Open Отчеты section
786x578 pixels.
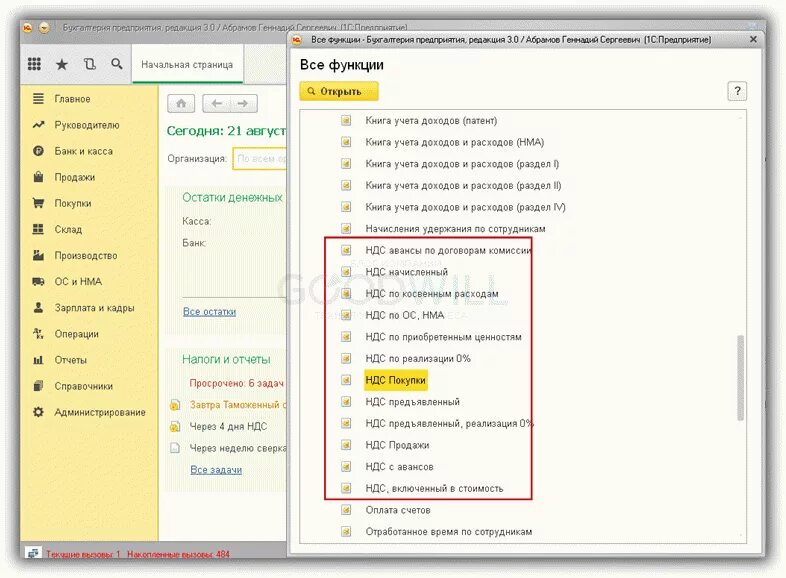[71, 360]
